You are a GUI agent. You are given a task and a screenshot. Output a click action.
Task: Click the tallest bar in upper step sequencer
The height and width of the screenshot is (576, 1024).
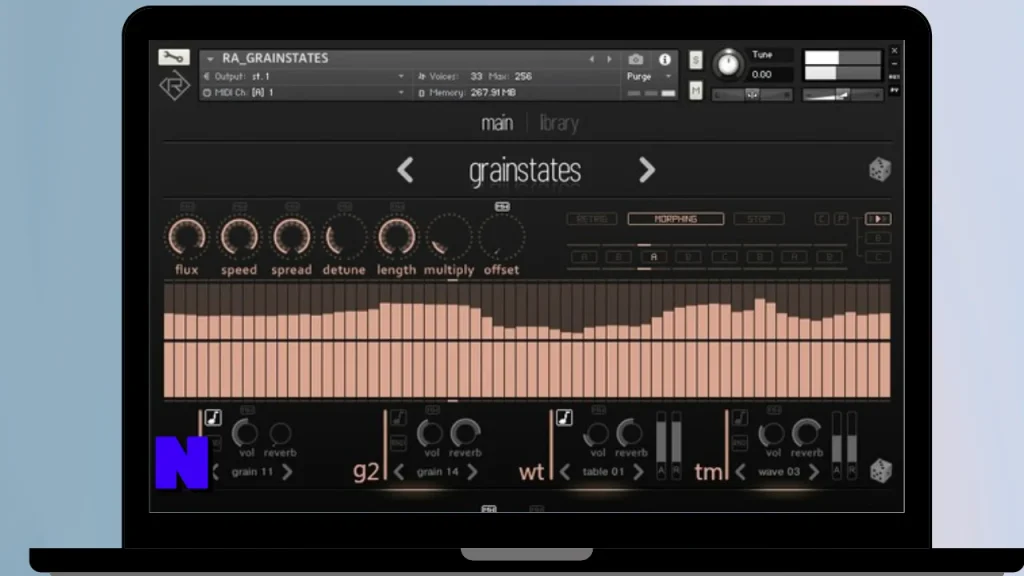[760, 319]
